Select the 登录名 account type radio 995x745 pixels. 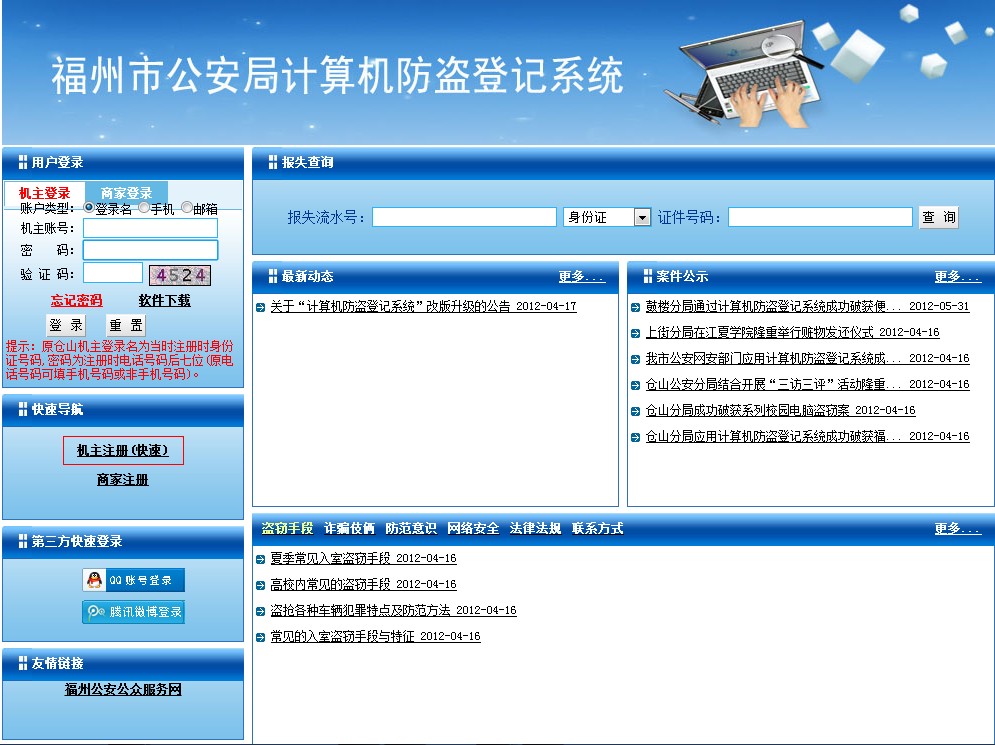click(x=89, y=208)
